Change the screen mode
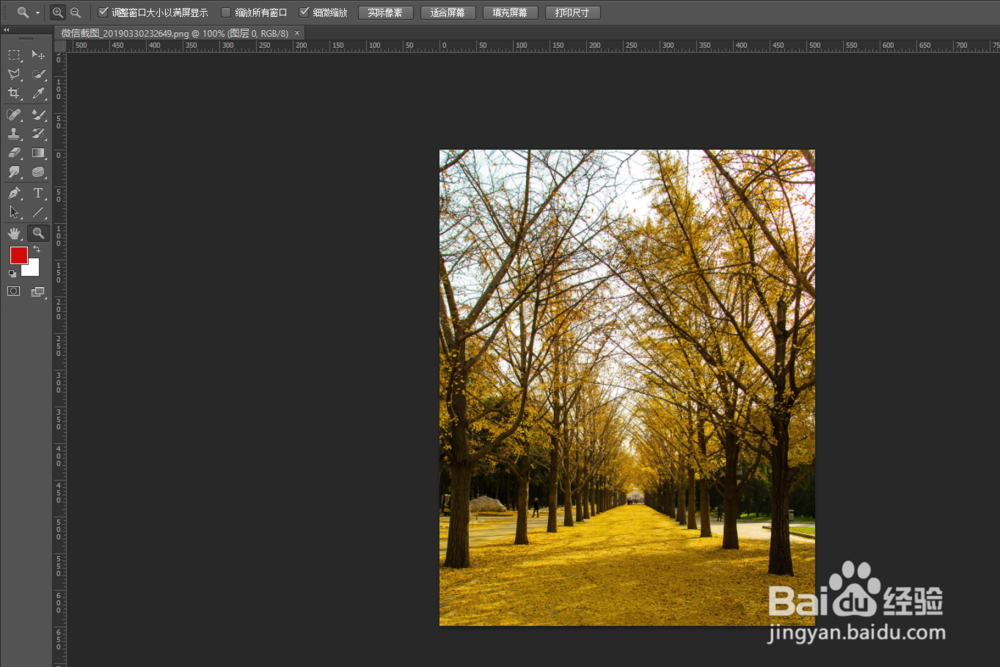1000x667 pixels. coord(38,292)
